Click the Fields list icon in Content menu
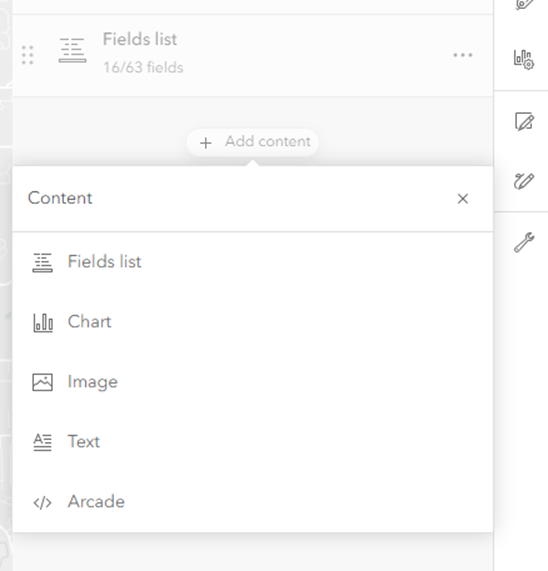The width and height of the screenshot is (548, 571). tap(43, 263)
